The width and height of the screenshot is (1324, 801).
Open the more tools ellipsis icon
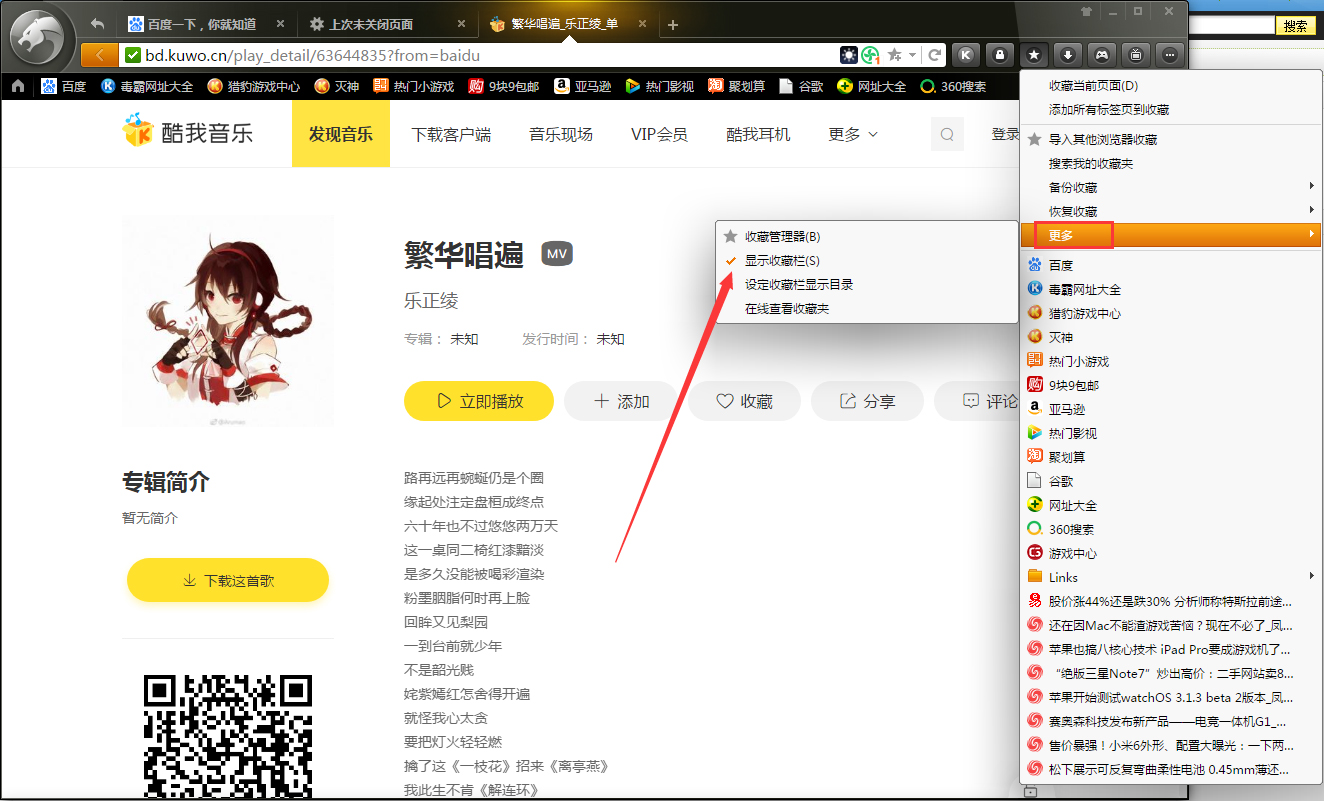1169,55
